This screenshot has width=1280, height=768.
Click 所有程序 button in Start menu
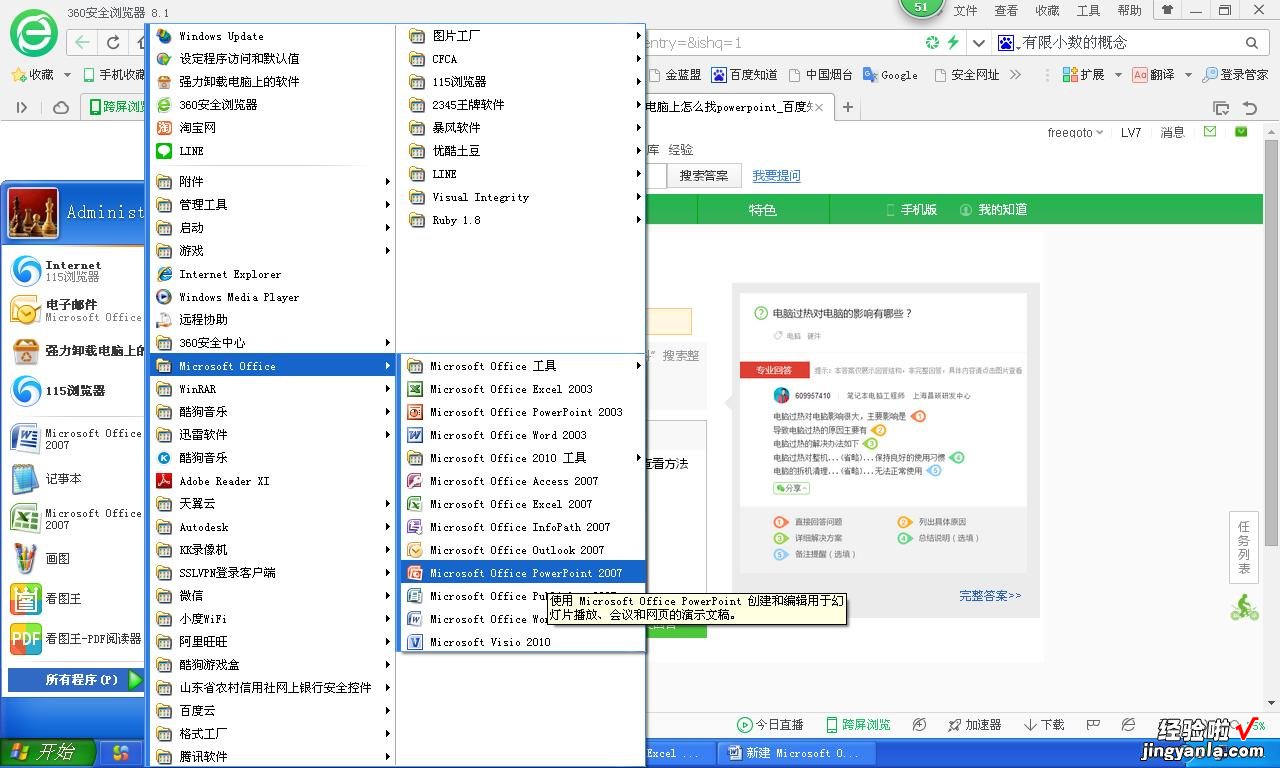[x=76, y=680]
